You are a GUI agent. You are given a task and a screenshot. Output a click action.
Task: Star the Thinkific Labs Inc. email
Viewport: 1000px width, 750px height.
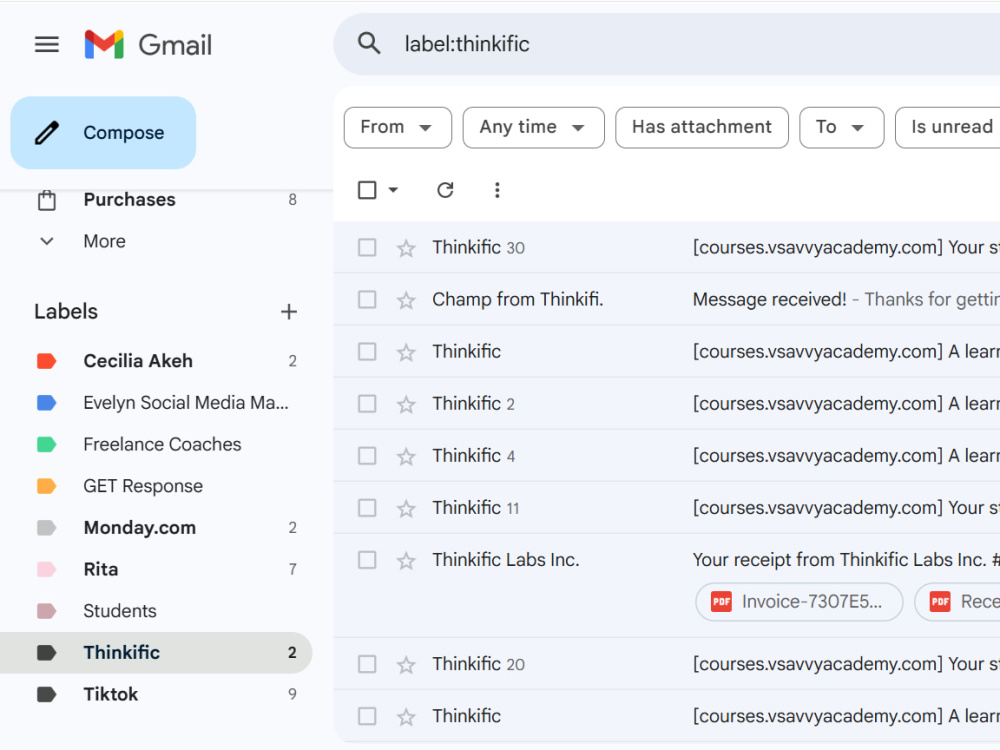click(406, 561)
